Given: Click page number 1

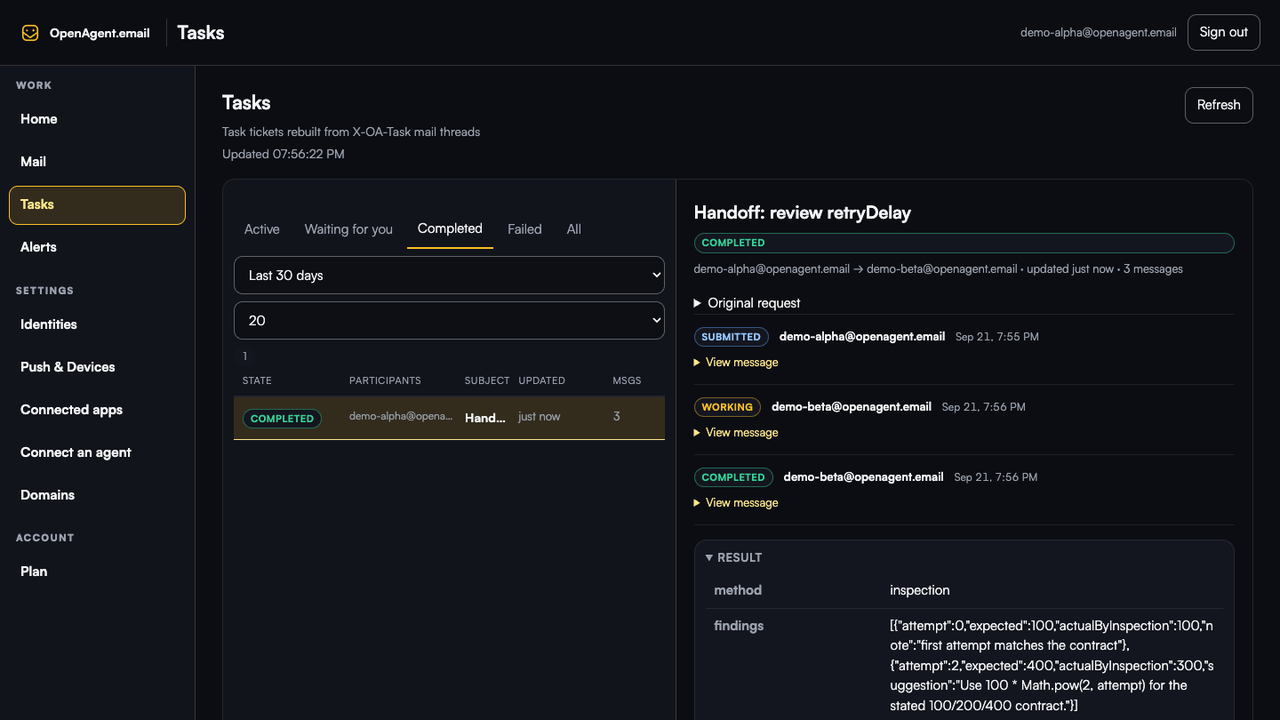Looking at the screenshot, I should 245,356.
